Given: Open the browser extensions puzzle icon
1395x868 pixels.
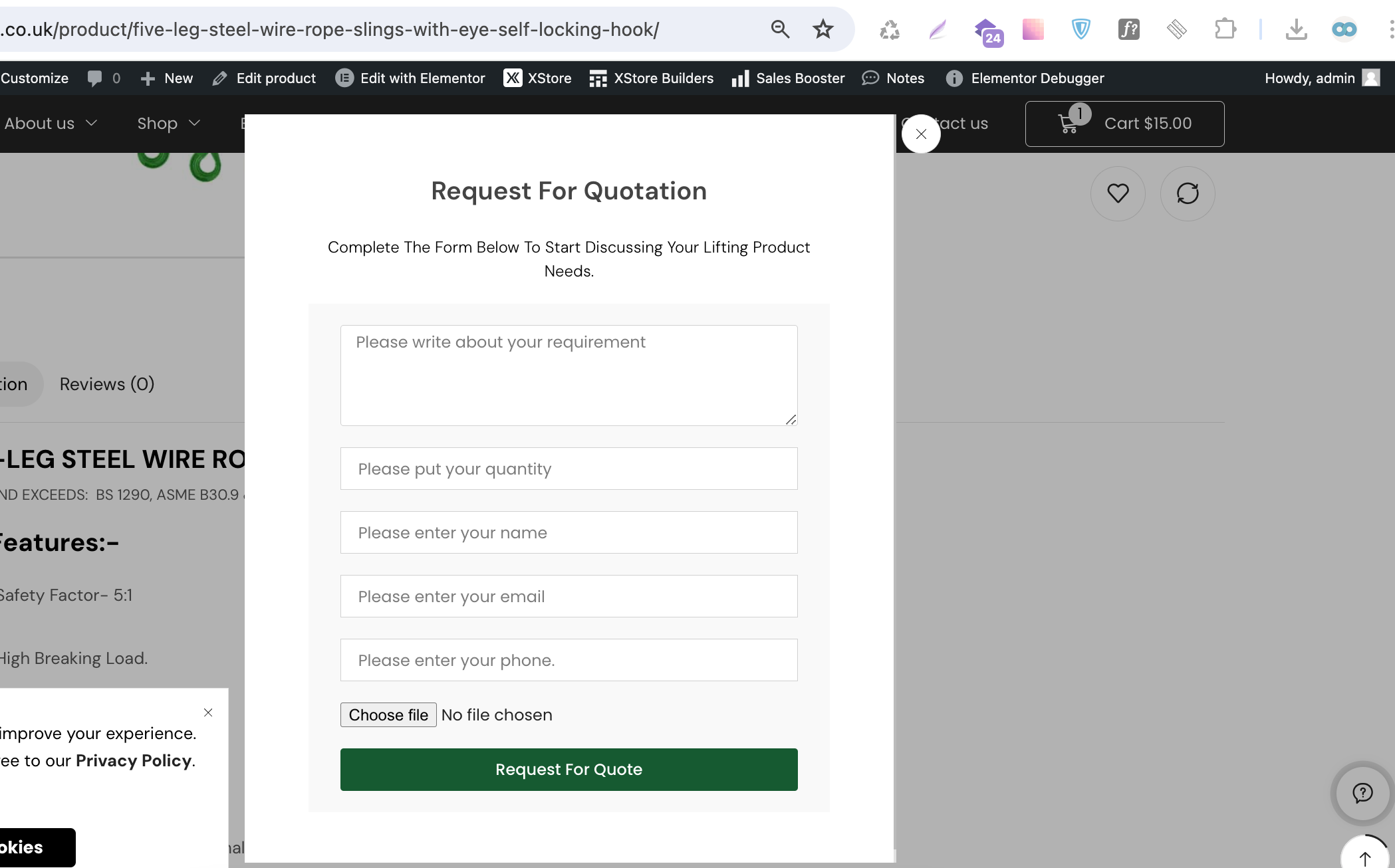Looking at the screenshot, I should pos(1225,29).
